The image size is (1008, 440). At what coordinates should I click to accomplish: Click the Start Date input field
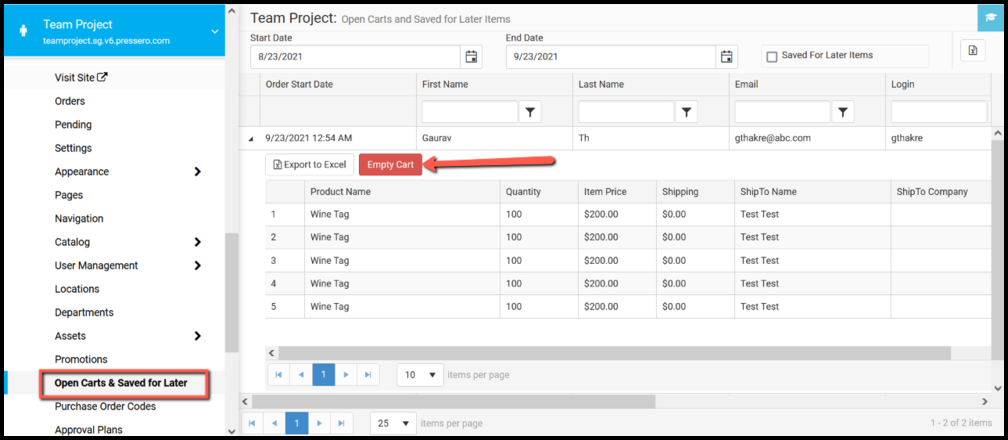[356, 57]
